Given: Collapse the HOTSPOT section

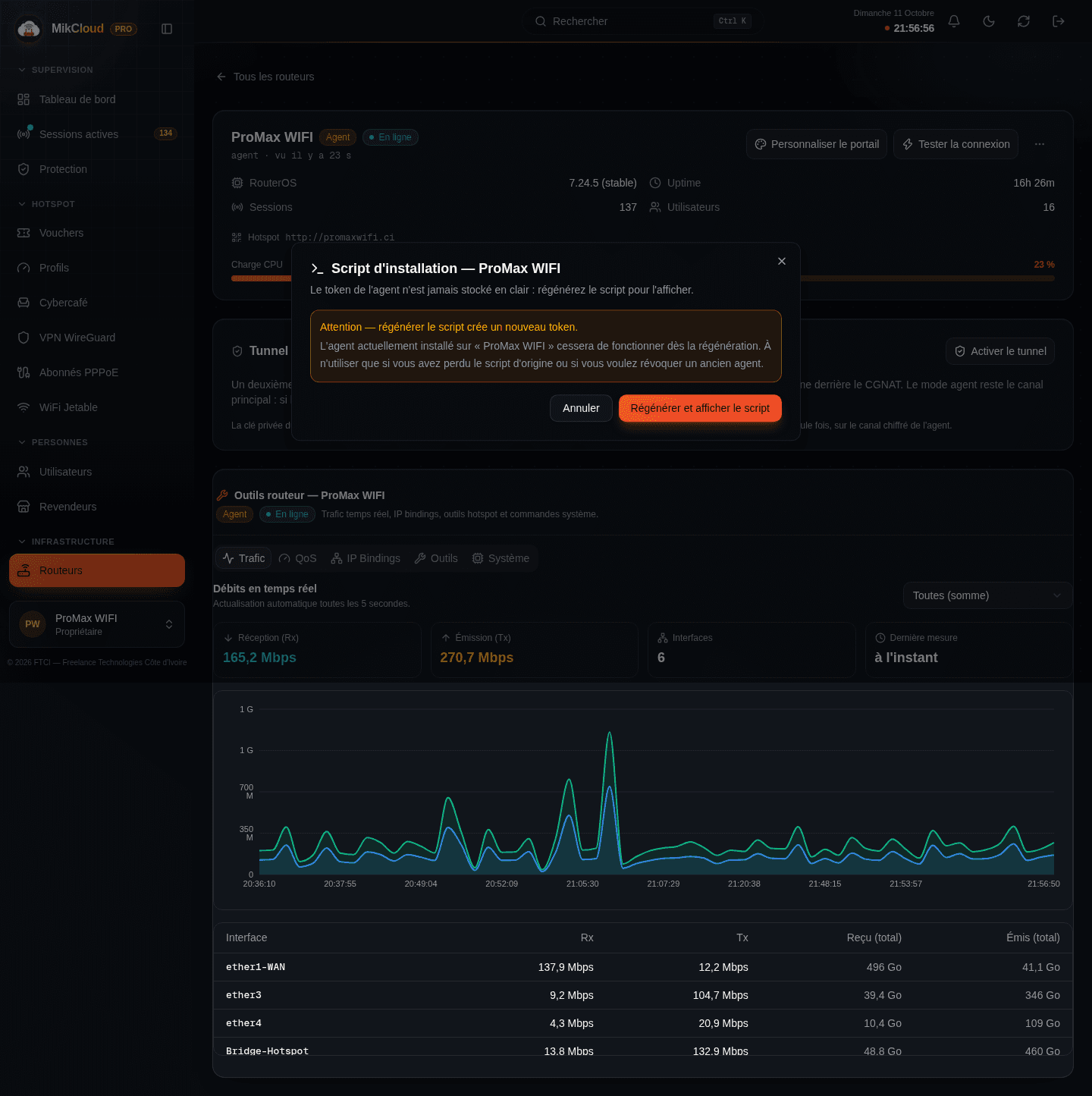Looking at the screenshot, I should point(46,204).
